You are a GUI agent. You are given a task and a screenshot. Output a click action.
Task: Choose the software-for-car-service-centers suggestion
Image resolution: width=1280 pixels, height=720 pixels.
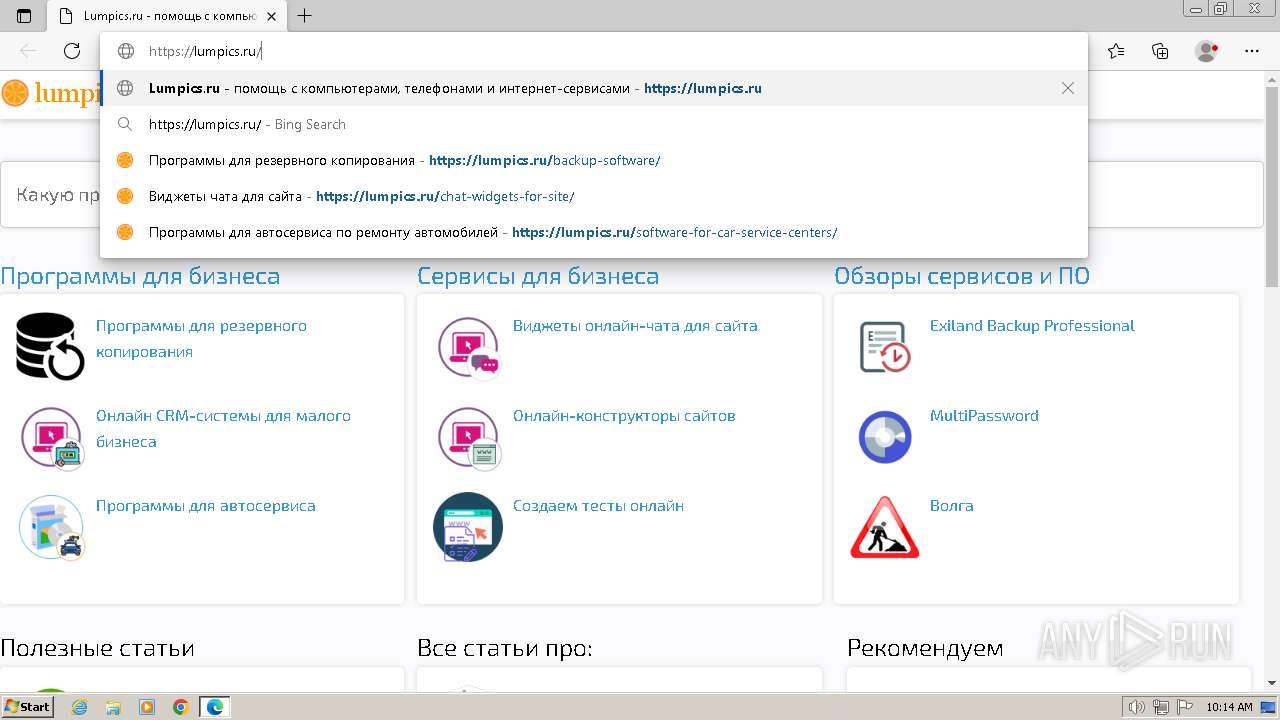(x=594, y=232)
